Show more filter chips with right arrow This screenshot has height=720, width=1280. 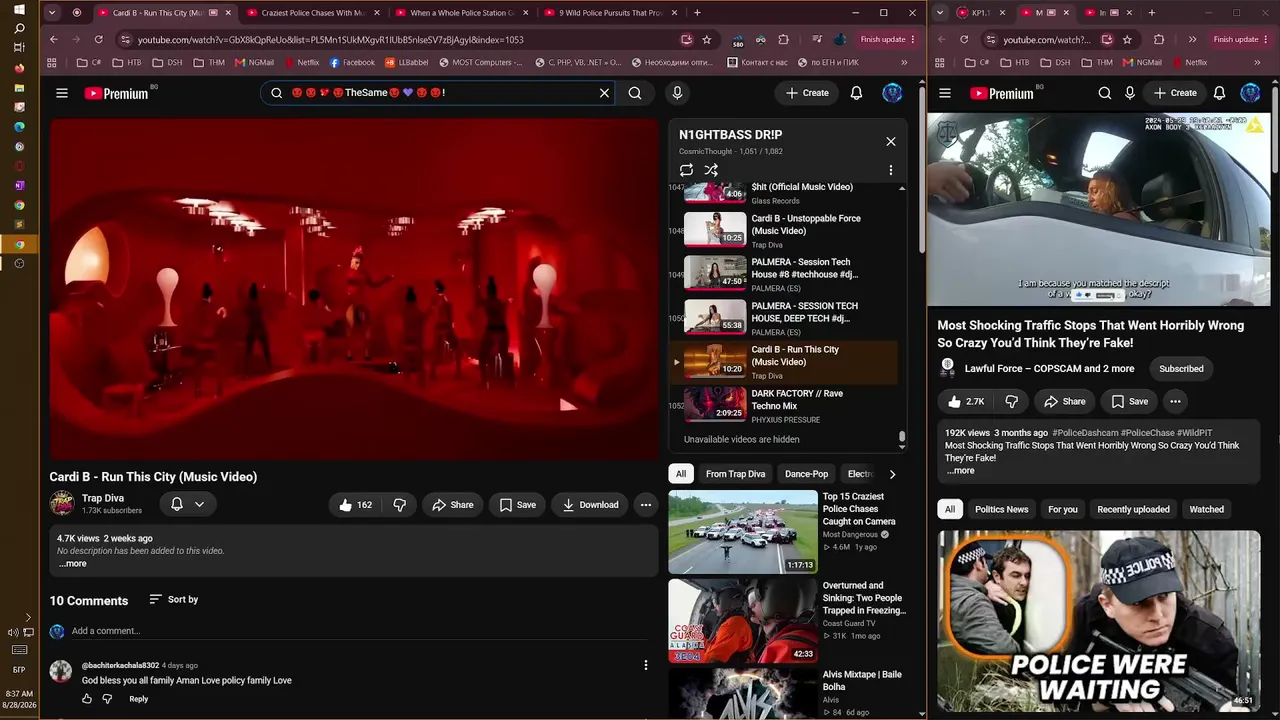[x=892, y=474]
